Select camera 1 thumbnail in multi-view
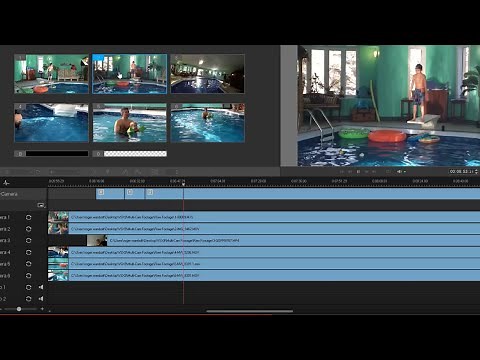 [51, 74]
